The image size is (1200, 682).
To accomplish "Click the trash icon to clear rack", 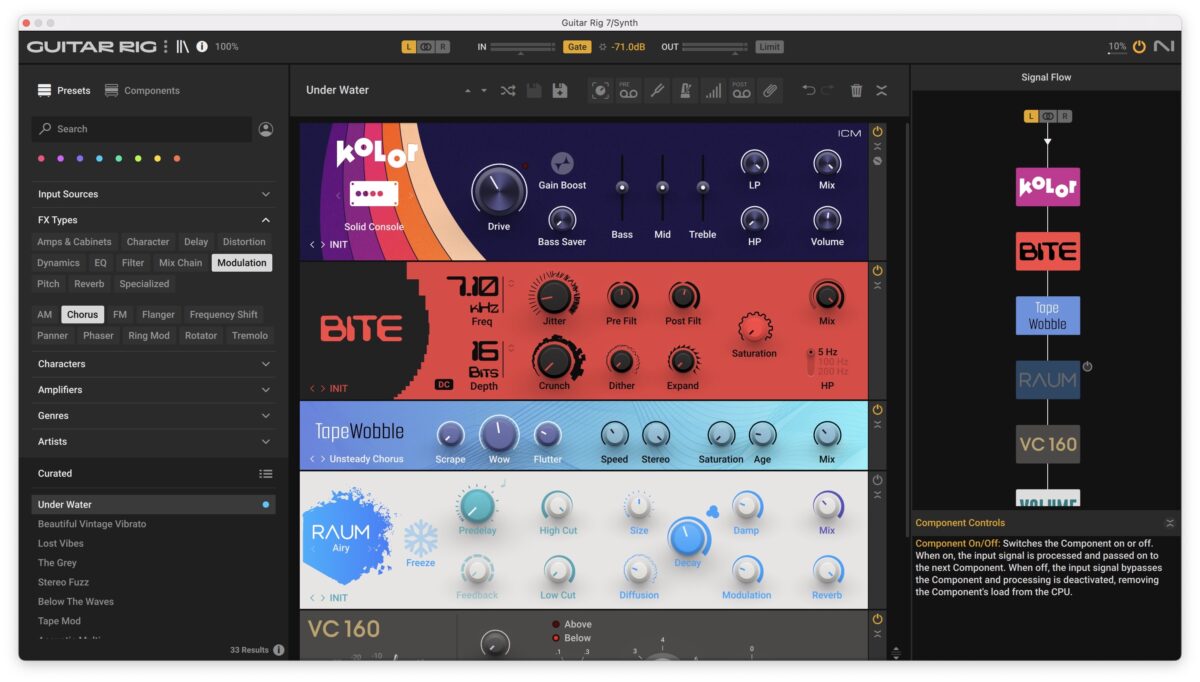I will [856, 90].
